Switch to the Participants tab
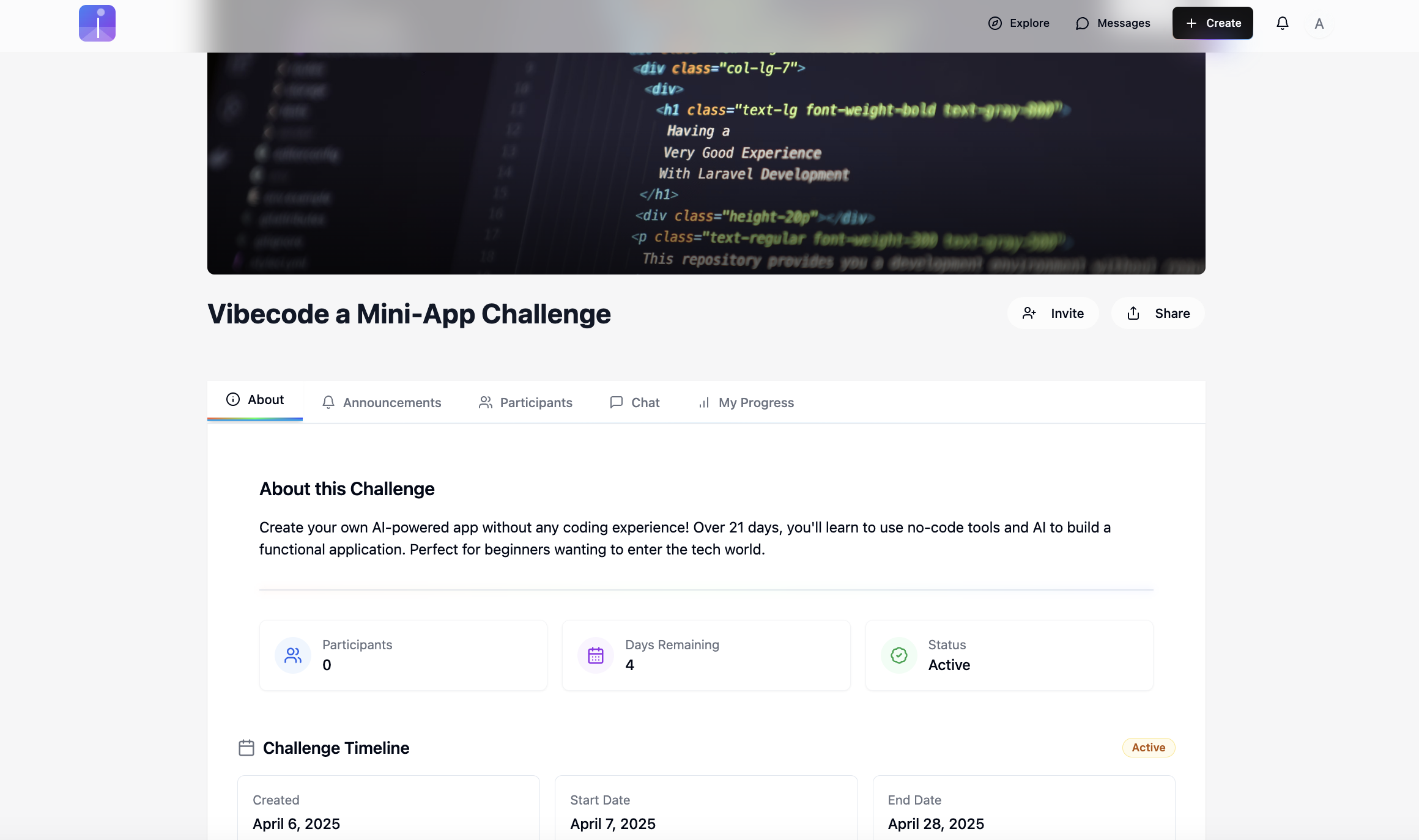The width and height of the screenshot is (1419, 840). 525,402
